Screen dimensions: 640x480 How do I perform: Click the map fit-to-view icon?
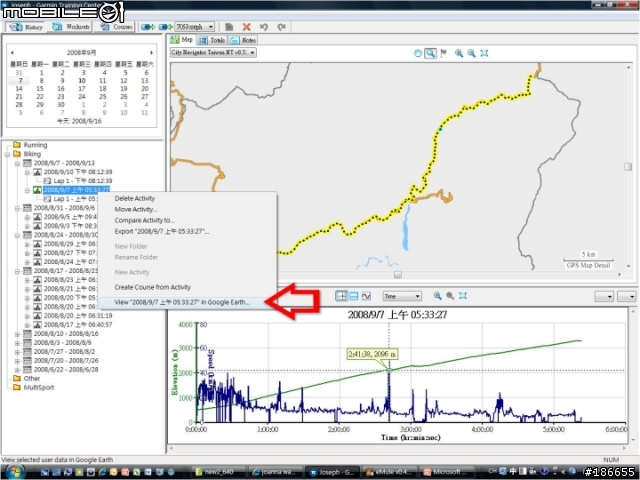click(x=484, y=53)
